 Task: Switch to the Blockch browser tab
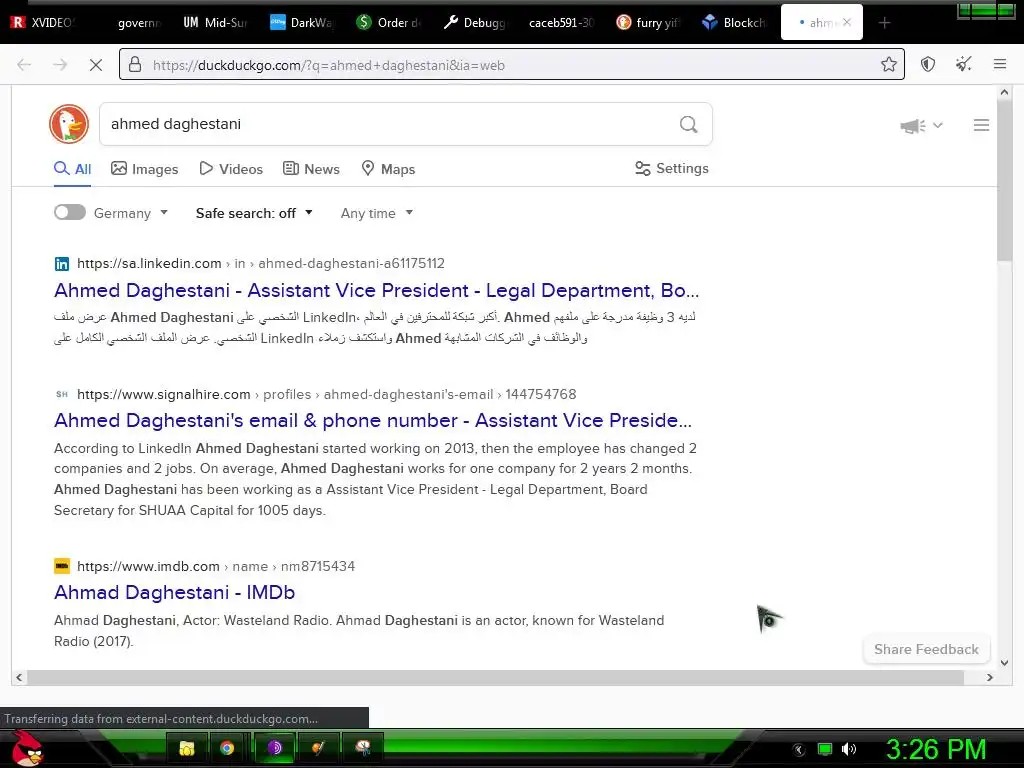734,23
